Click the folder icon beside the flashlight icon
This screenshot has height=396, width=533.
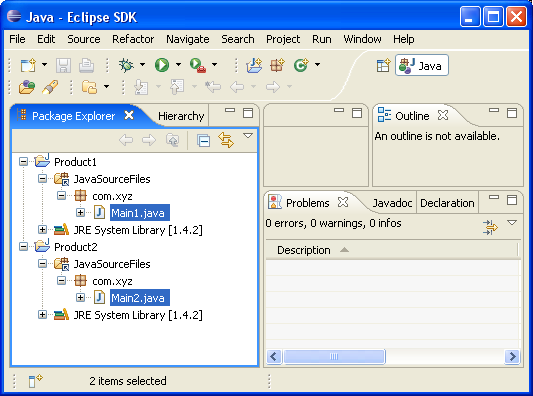pos(89,87)
